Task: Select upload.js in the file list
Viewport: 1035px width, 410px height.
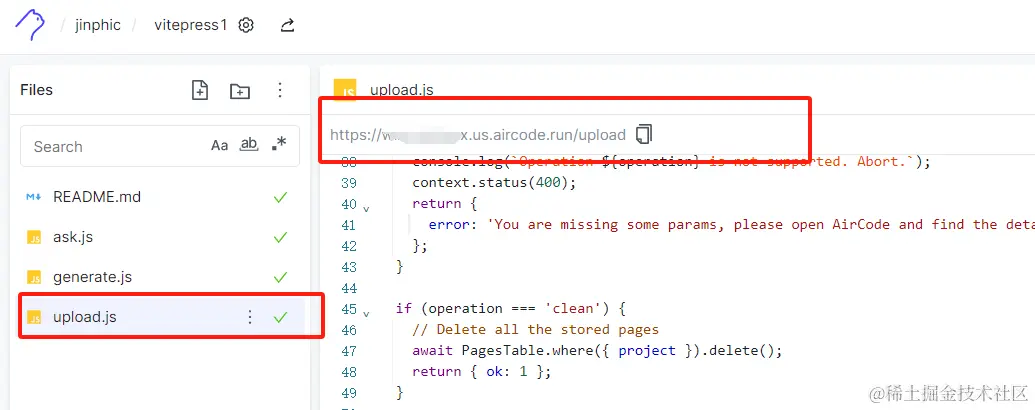Action: (162, 317)
